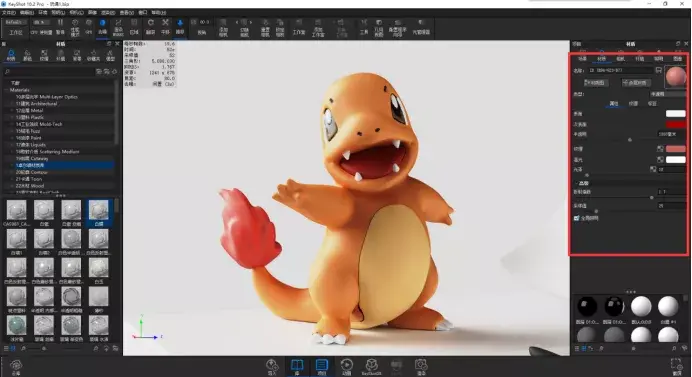Open the material Type dropdown
The height and width of the screenshot is (377, 692).
668,94
